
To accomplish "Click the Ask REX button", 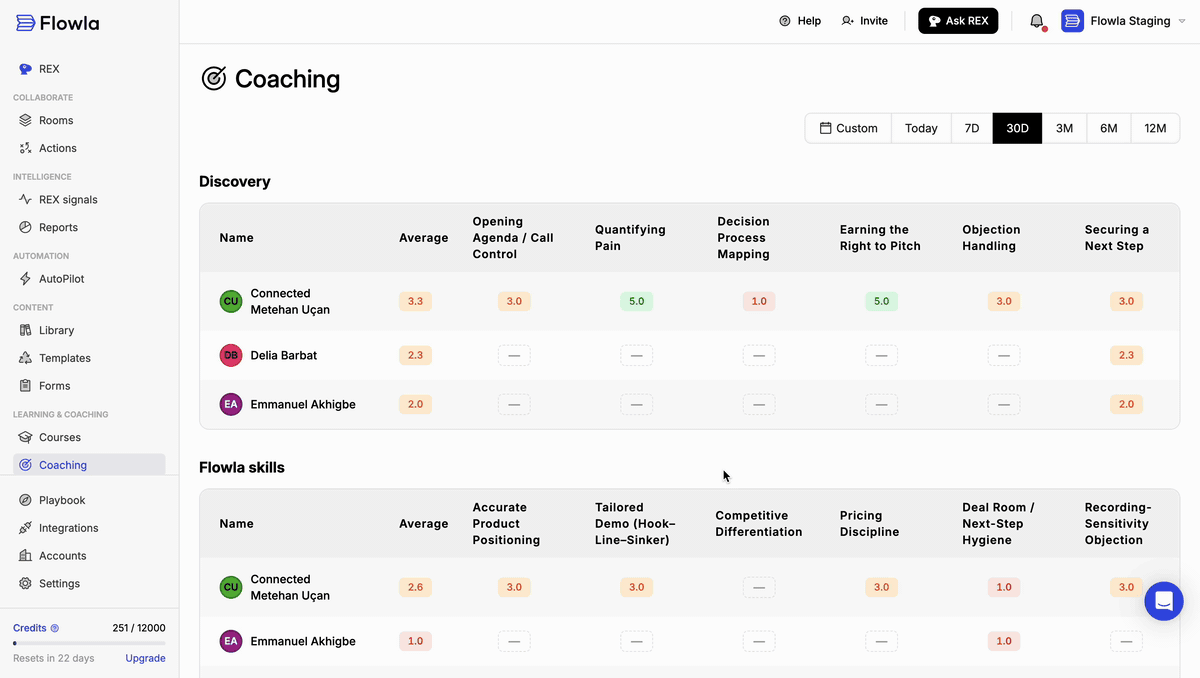I will (x=958, y=21).
